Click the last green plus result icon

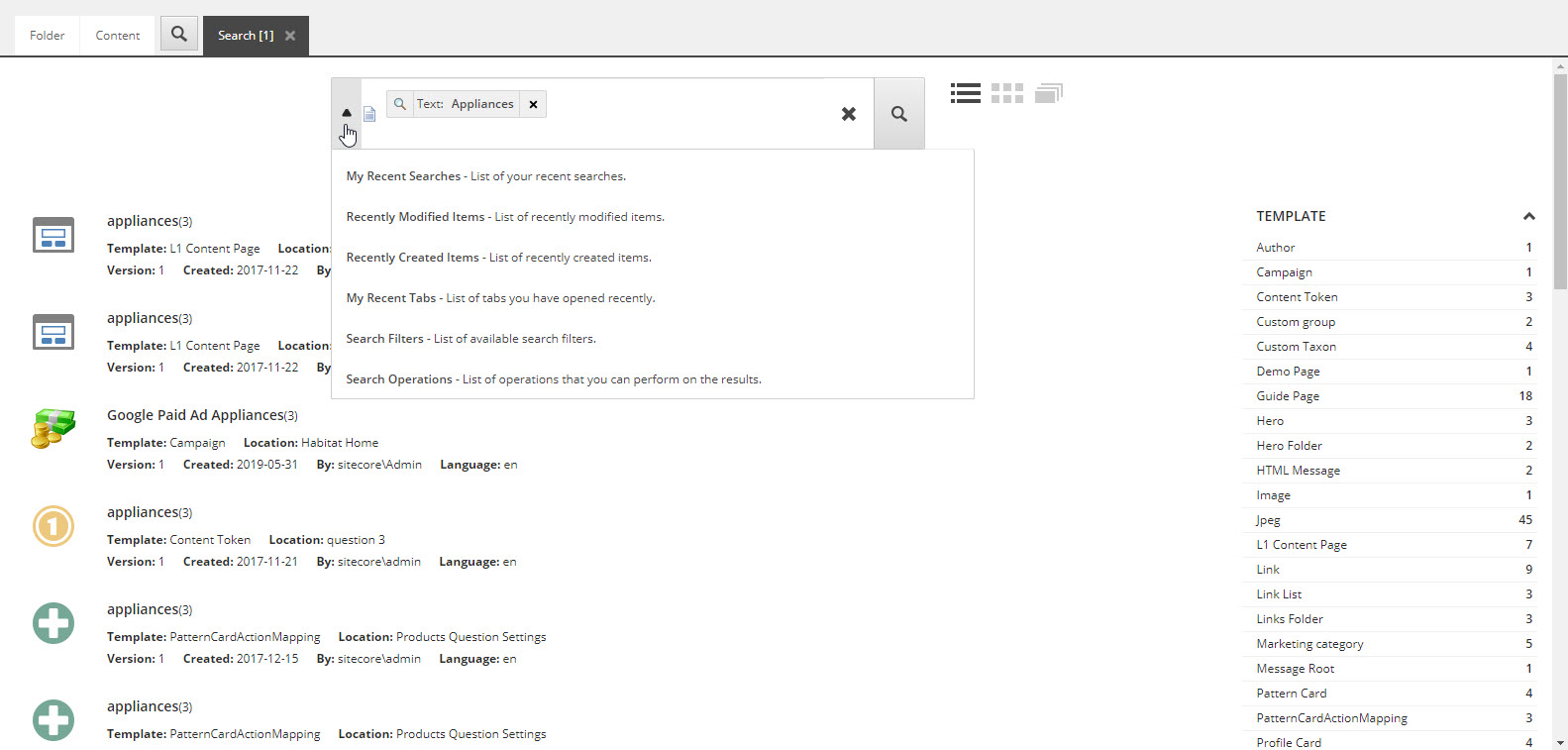click(x=53, y=720)
